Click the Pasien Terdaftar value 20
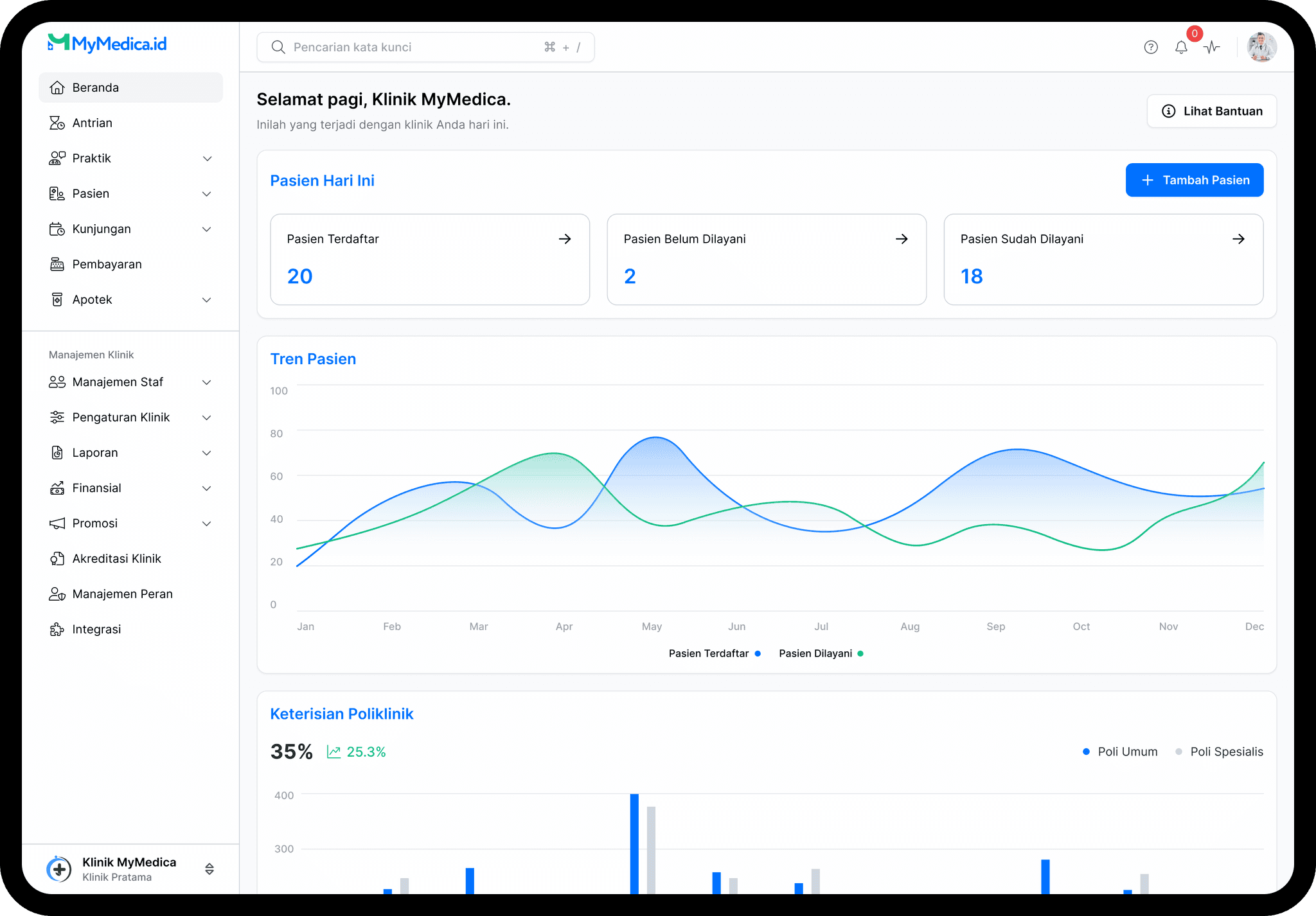 300,276
